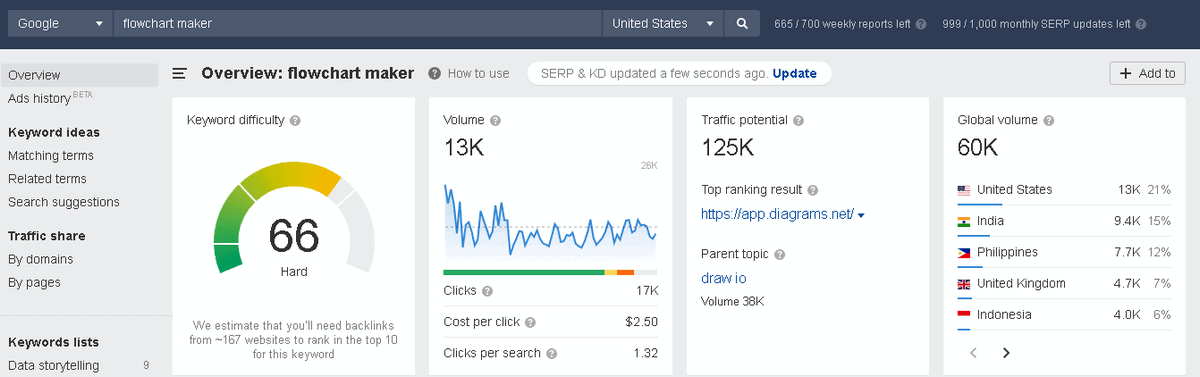Click the Volume help question icon
The image size is (1200, 377).
[495, 120]
